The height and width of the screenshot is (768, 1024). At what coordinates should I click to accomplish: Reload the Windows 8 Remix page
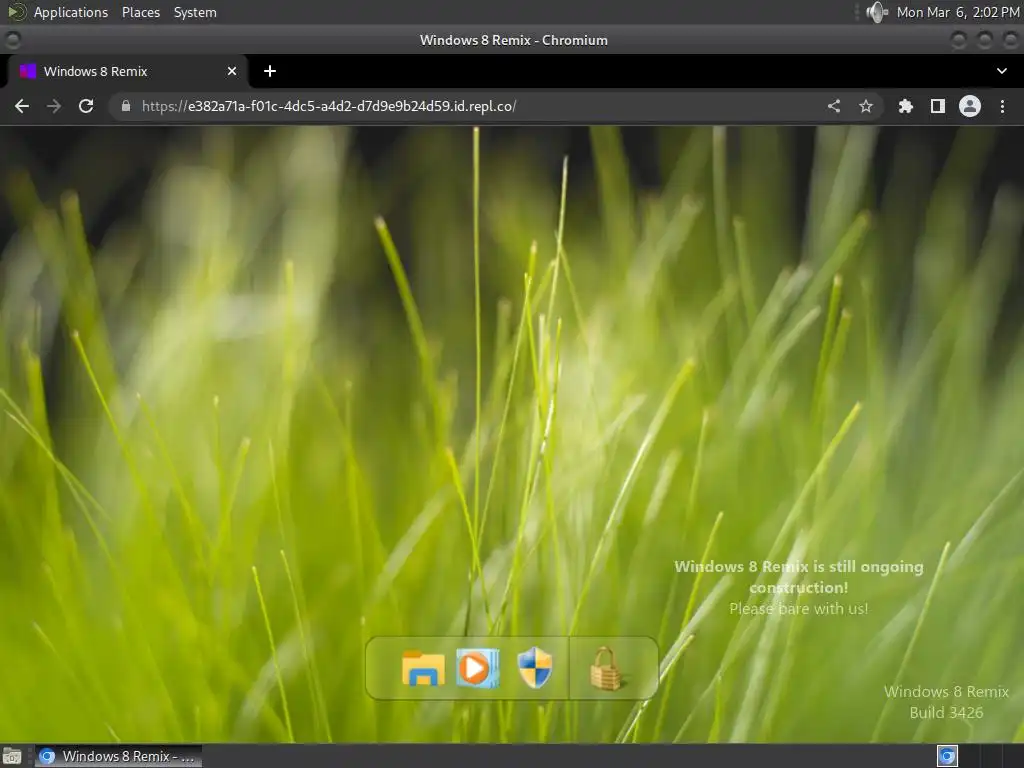[86, 106]
